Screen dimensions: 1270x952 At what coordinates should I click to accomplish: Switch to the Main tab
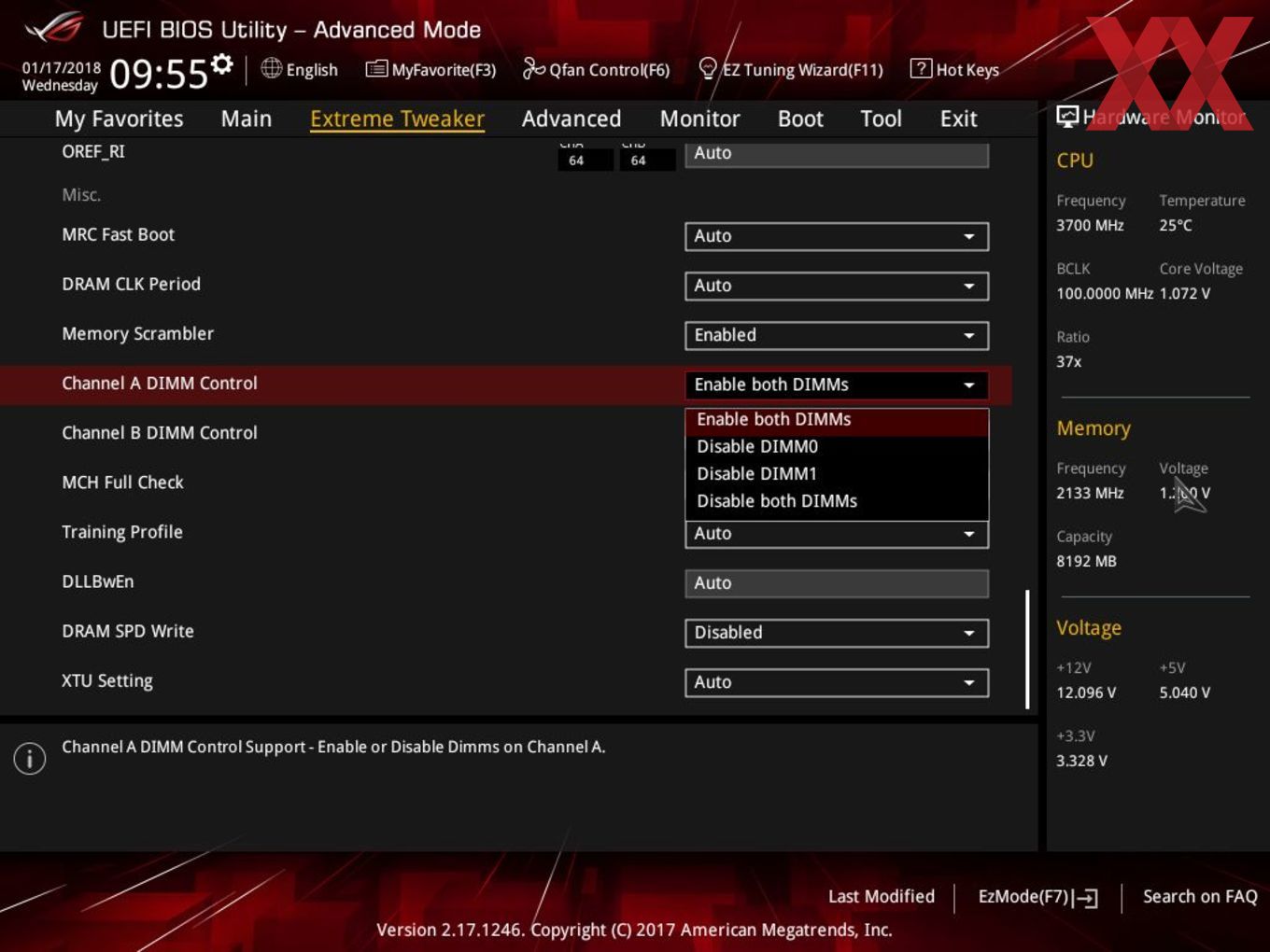click(247, 119)
